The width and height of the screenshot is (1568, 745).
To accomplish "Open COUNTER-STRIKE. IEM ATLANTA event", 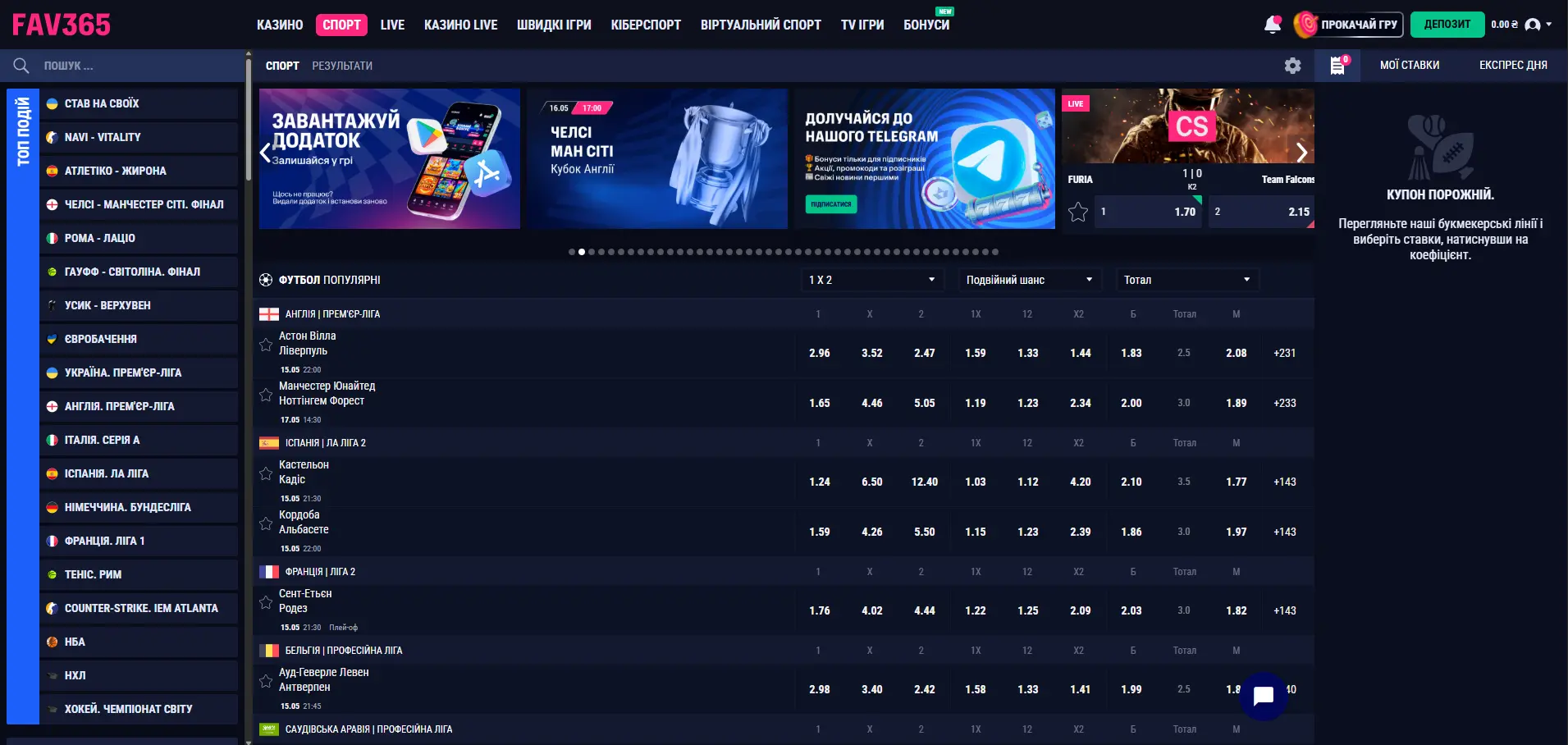I will [x=139, y=608].
